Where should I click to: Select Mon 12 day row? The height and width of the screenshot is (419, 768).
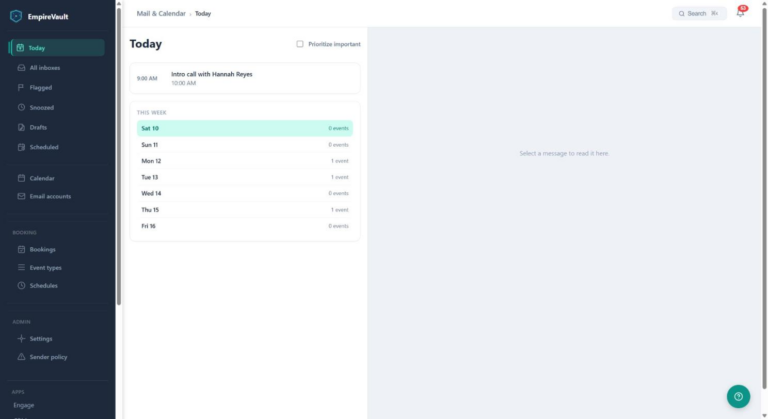pos(245,161)
